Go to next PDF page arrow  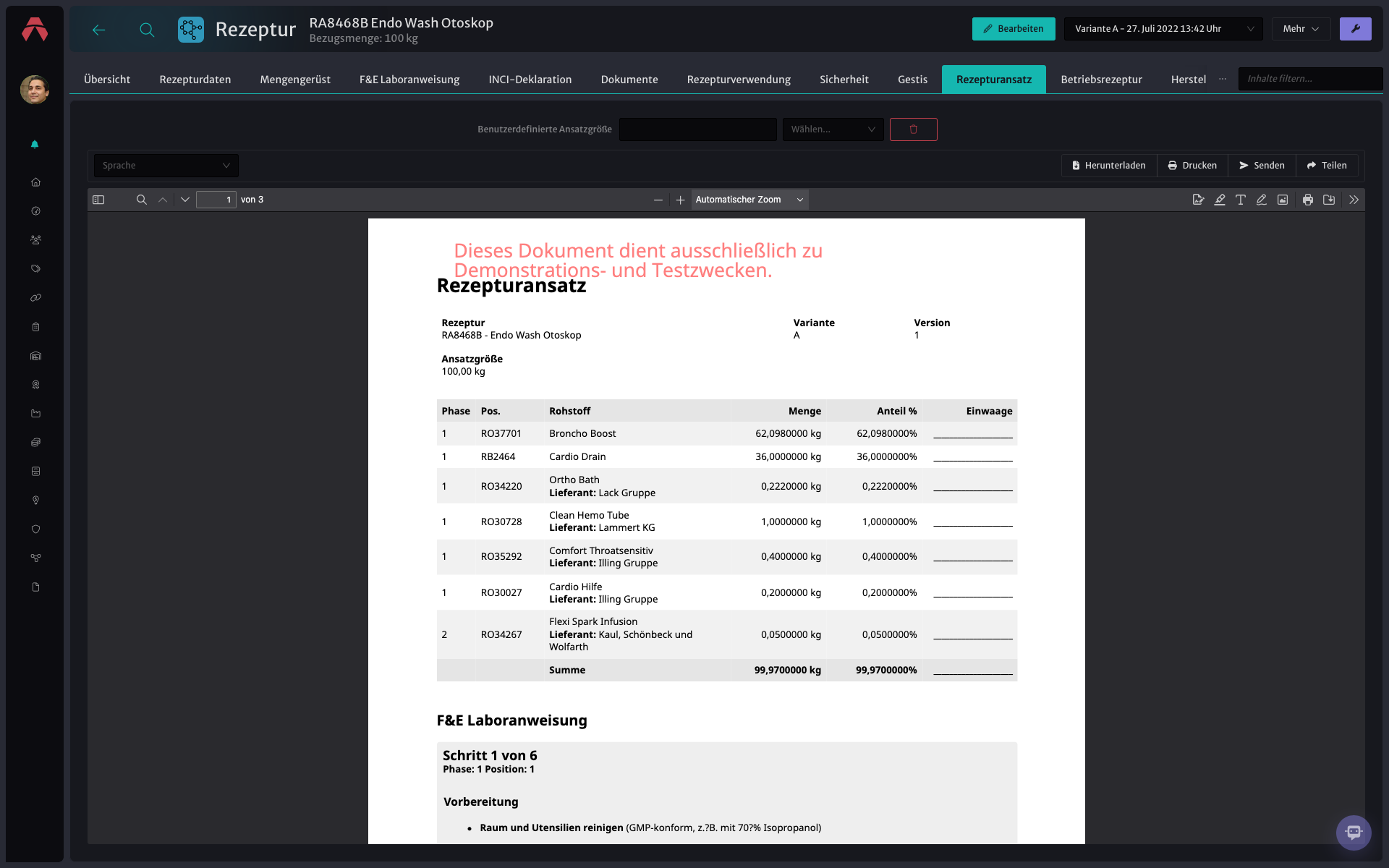[x=185, y=200]
